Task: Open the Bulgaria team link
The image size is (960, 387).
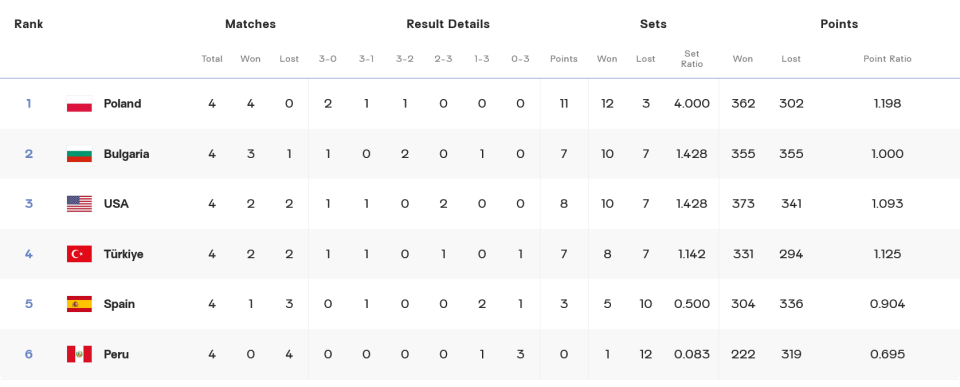Action: 126,154
